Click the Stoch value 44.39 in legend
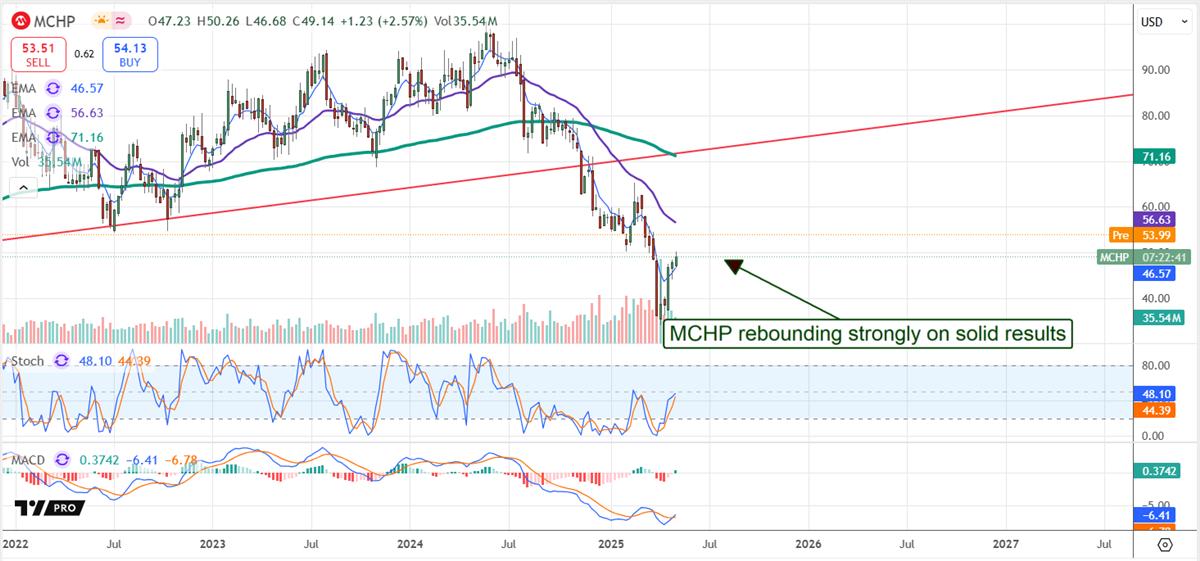 [133, 361]
